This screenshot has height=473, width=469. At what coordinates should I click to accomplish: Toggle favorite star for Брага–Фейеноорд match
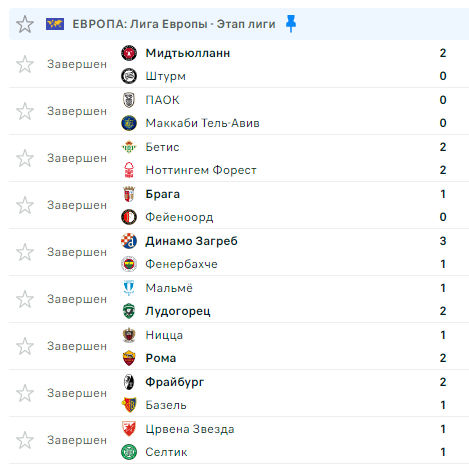[x=25, y=205]
